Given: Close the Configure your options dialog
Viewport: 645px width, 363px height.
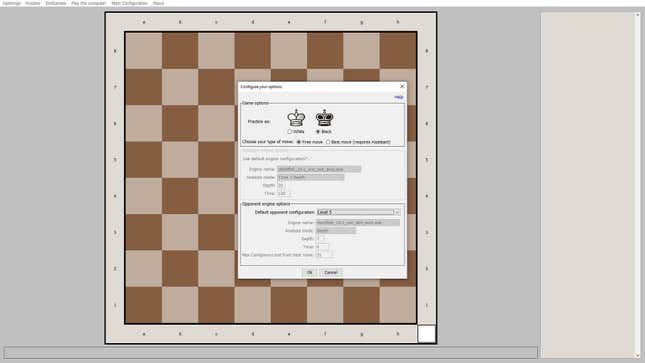Looking at the screenshot, I should (402, 86).
